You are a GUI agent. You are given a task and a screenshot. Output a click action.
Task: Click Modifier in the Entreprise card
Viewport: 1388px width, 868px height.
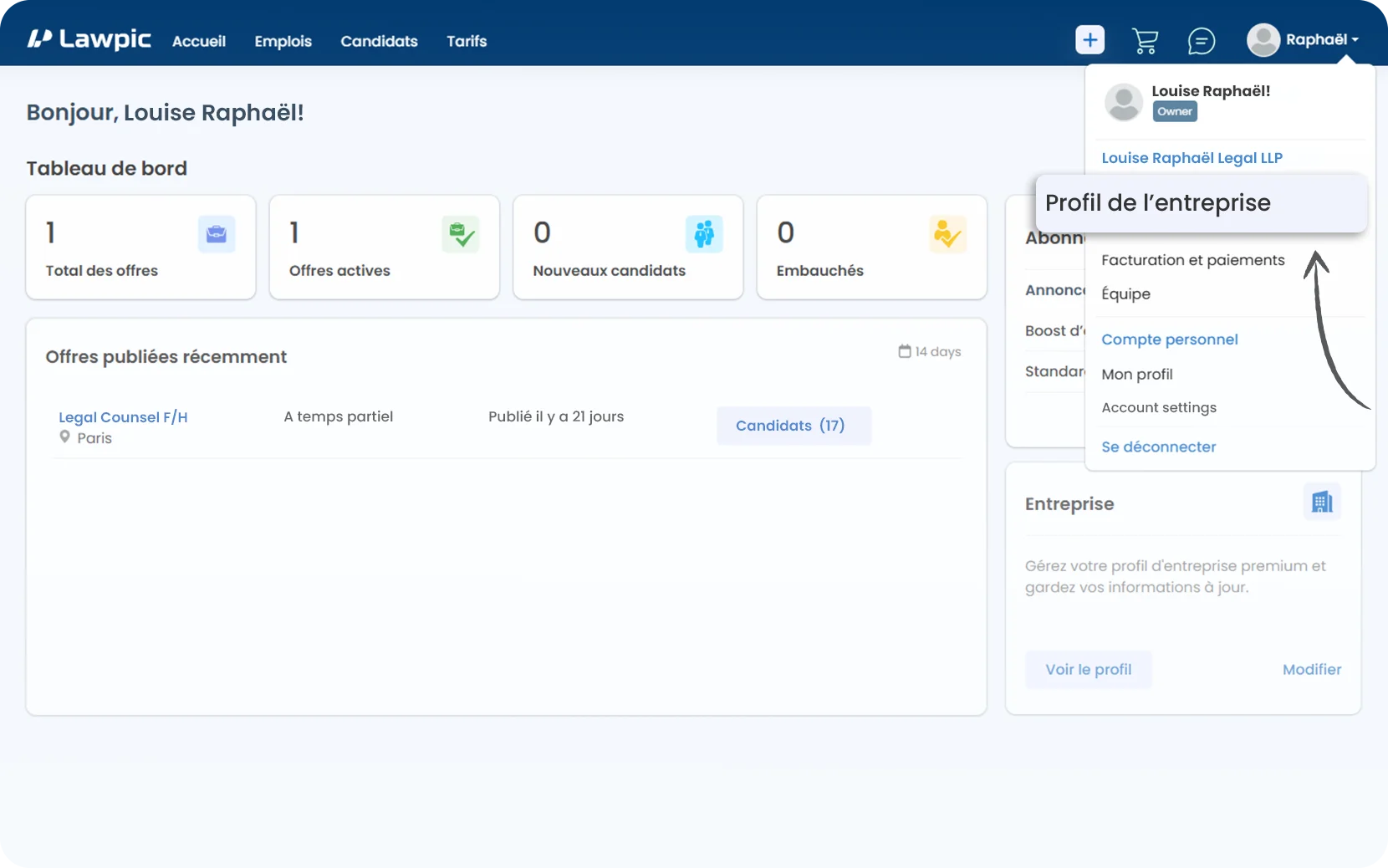[x=1311, y=670]
